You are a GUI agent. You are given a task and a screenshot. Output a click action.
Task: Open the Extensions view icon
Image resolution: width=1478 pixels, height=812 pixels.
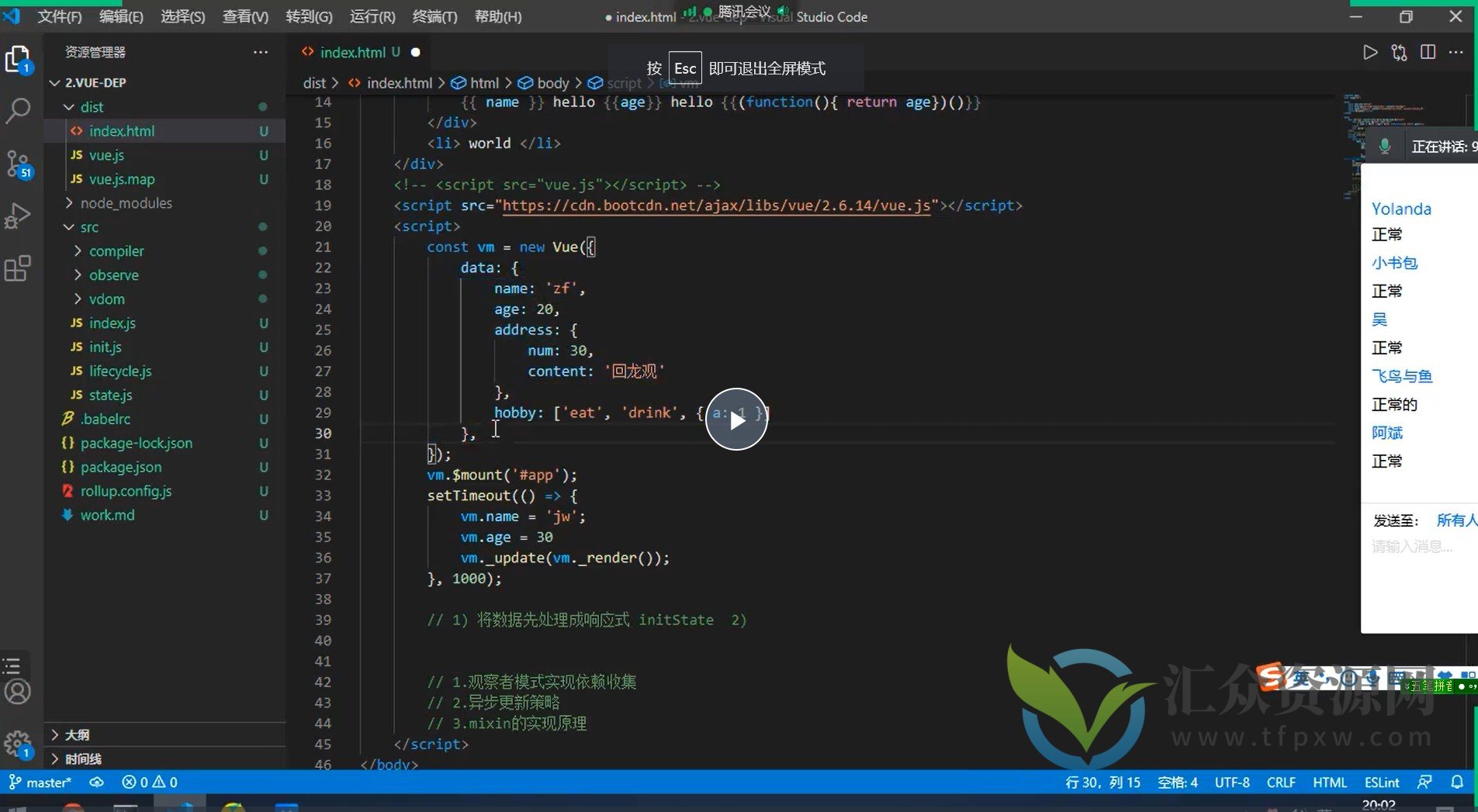click(18, 268)
